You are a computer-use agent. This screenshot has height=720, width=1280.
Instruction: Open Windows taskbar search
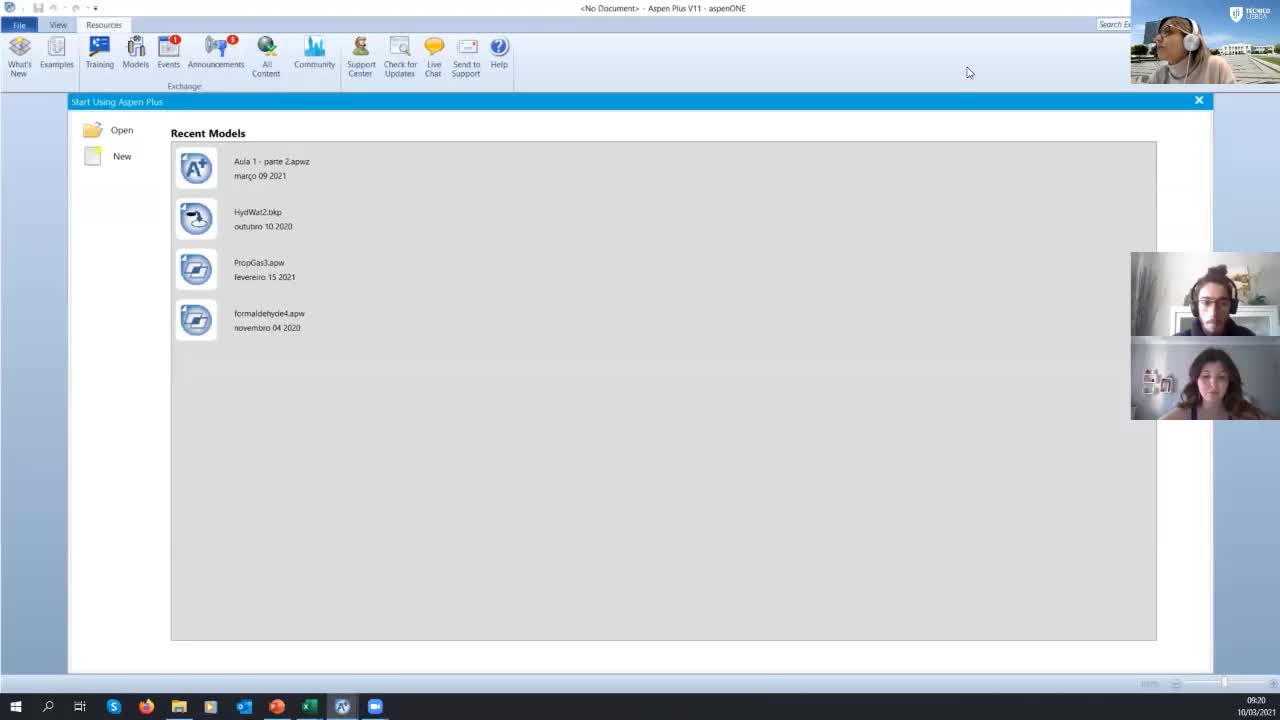[x=47, y=706]
